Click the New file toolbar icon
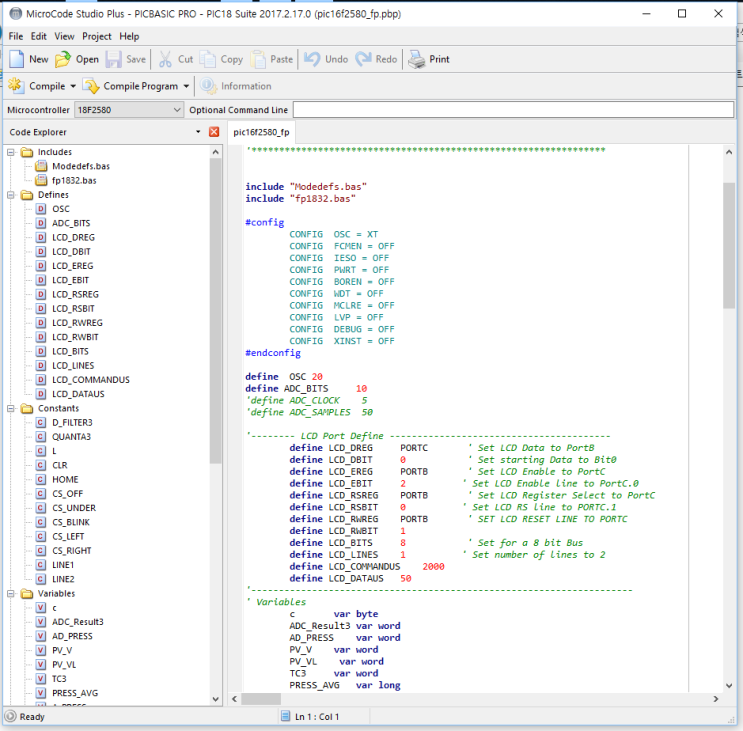Image resolution: width=743 pixels, height=731 pixels. click(17, 59)
